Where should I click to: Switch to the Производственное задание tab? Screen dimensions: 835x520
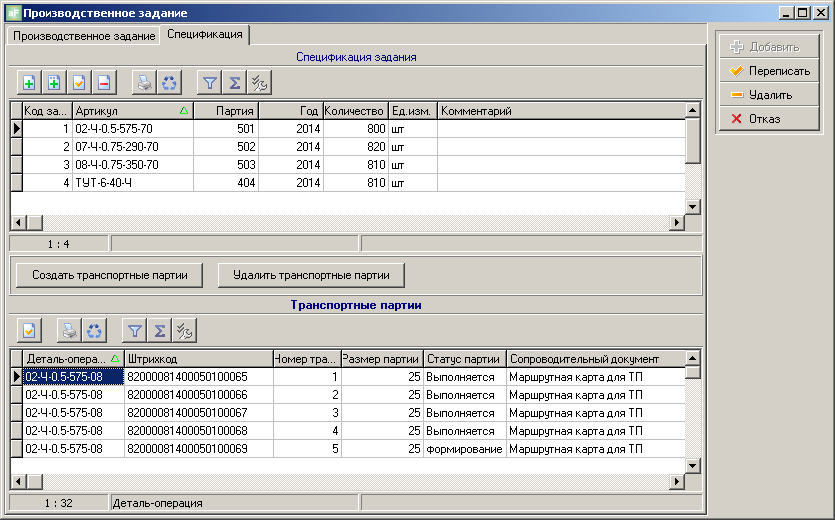pos(84,36)
